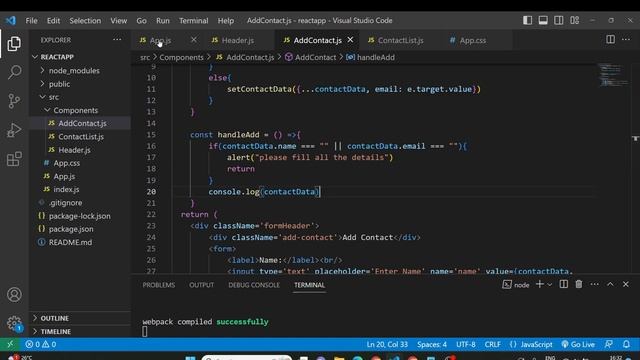Maximize the panel size chevron
The image size is (640, 360).
610,284
